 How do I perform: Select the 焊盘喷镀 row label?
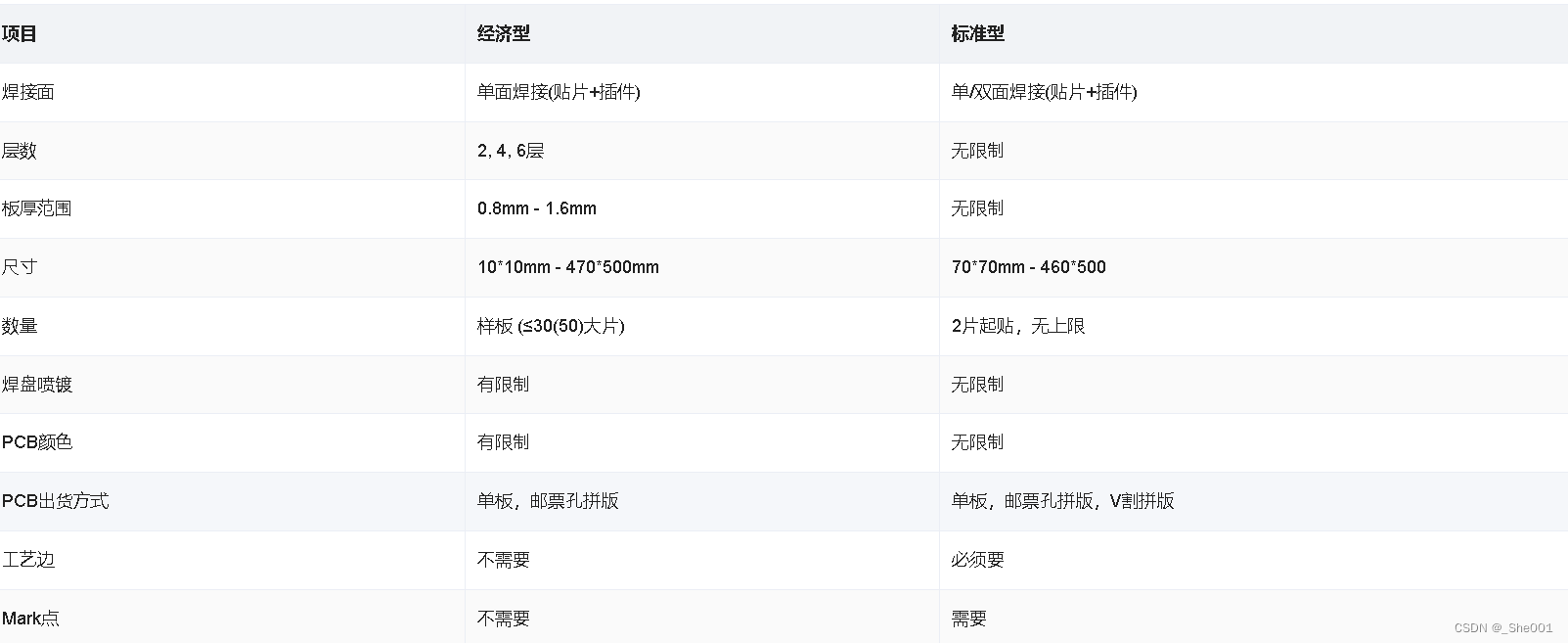[x=37, y=385]
